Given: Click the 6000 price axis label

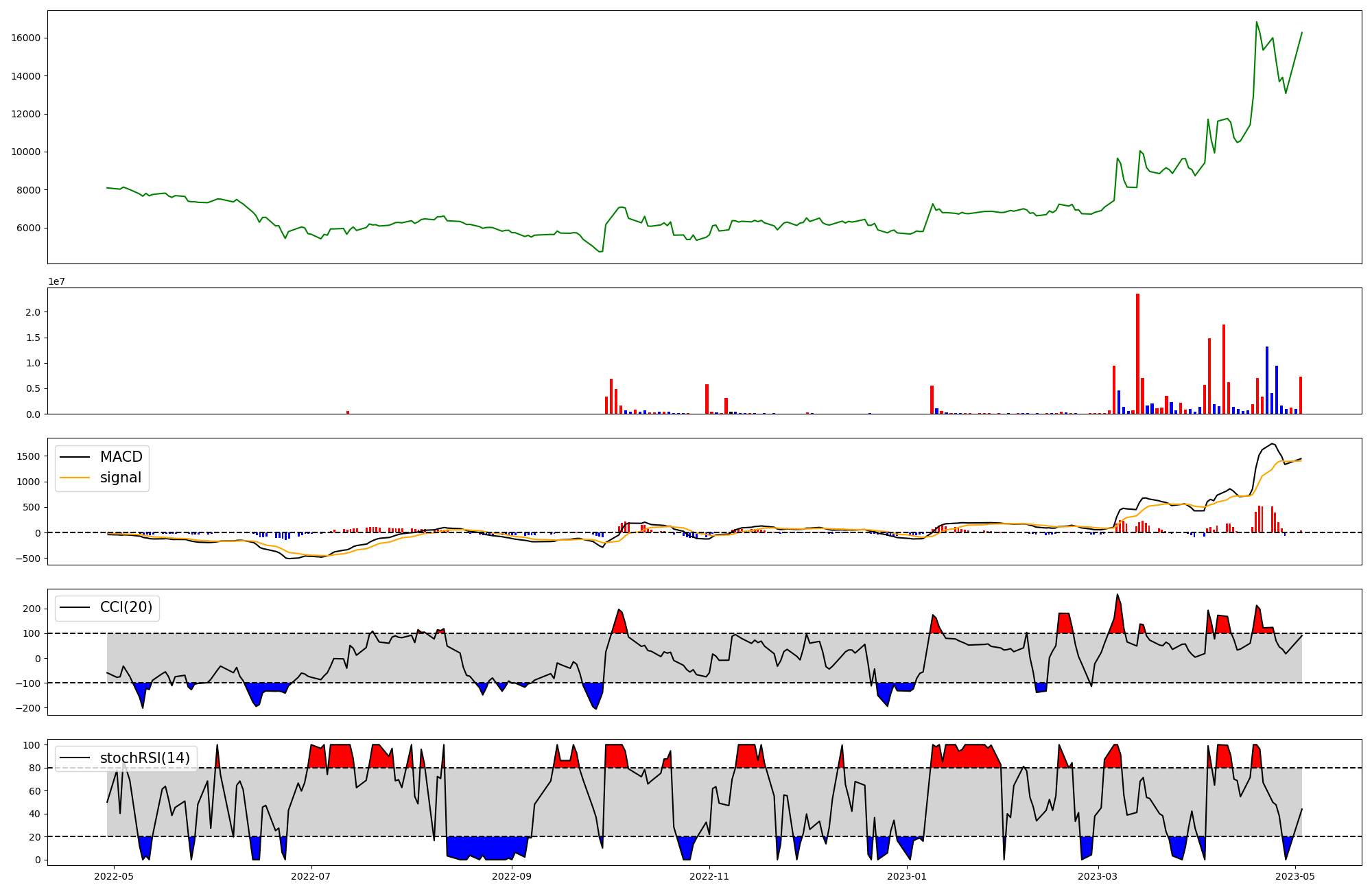Looking at the screenshot, I should pyautogui.click(x=28, y=228).
